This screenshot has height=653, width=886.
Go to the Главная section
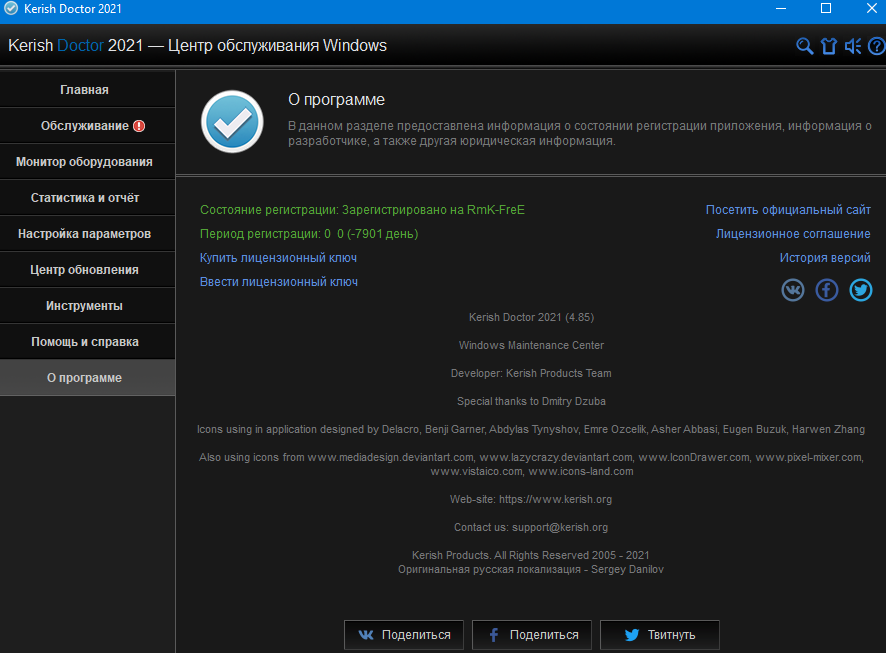pyautogui.click(x=88, y=89)
